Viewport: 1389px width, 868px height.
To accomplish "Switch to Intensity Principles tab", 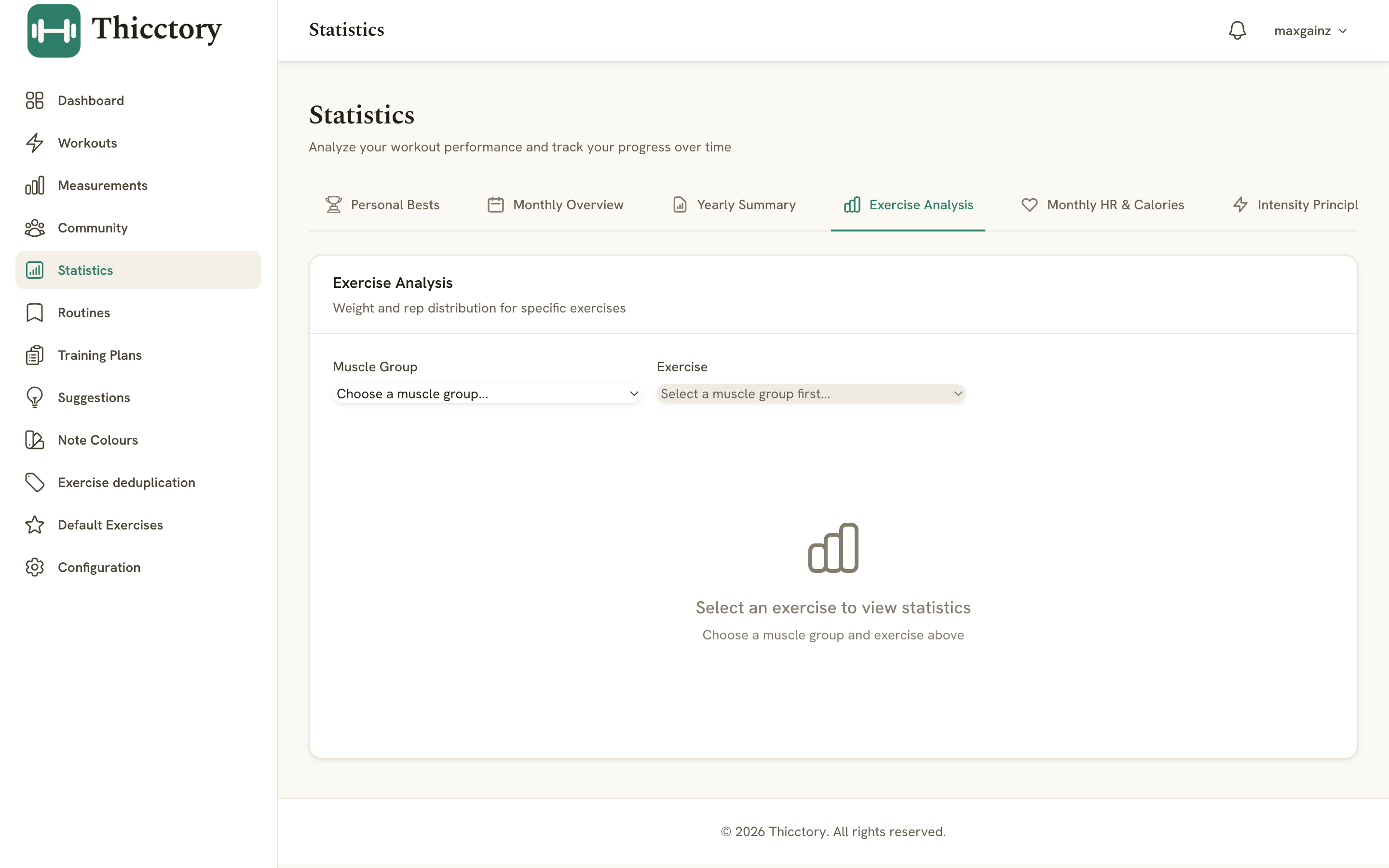I will (1295, 205).
